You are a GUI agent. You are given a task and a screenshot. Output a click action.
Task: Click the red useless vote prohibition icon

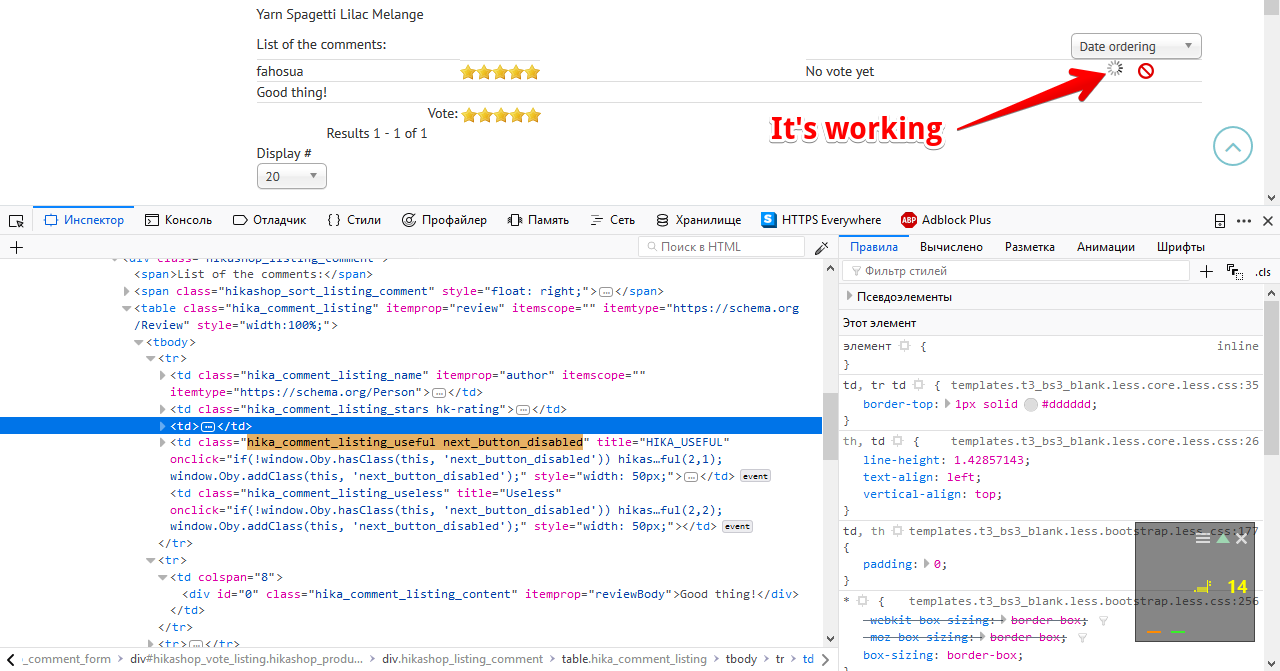pyautogui.click(x=1146, y=71)
